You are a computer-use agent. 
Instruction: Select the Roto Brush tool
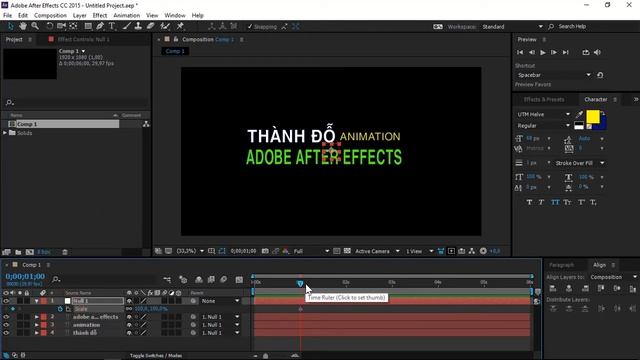tap(165, 26)
